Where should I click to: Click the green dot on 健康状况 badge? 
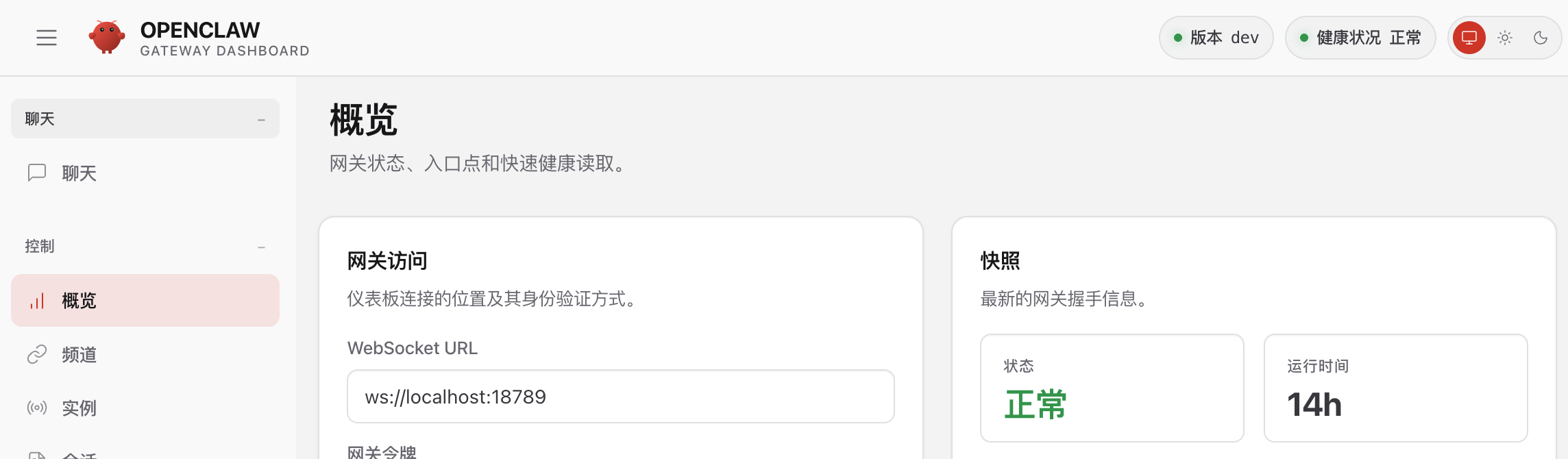coord(1305,38)
